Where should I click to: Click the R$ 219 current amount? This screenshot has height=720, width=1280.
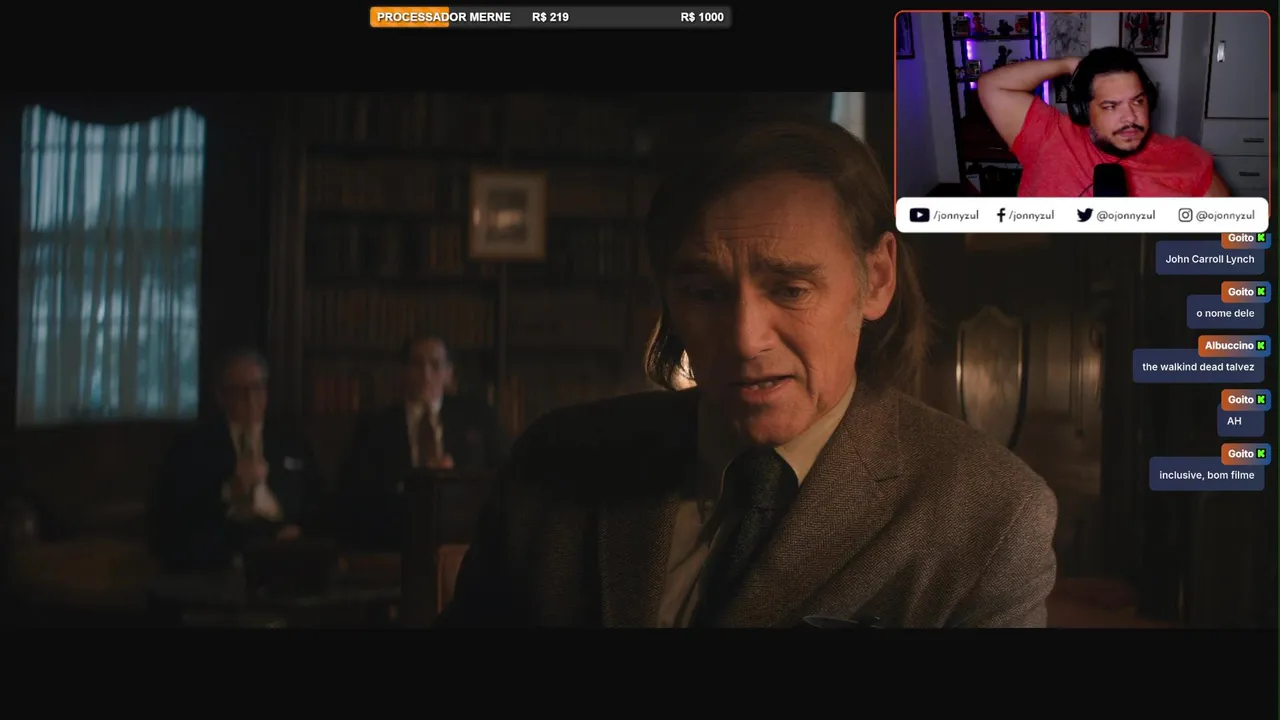coord(550,17)
